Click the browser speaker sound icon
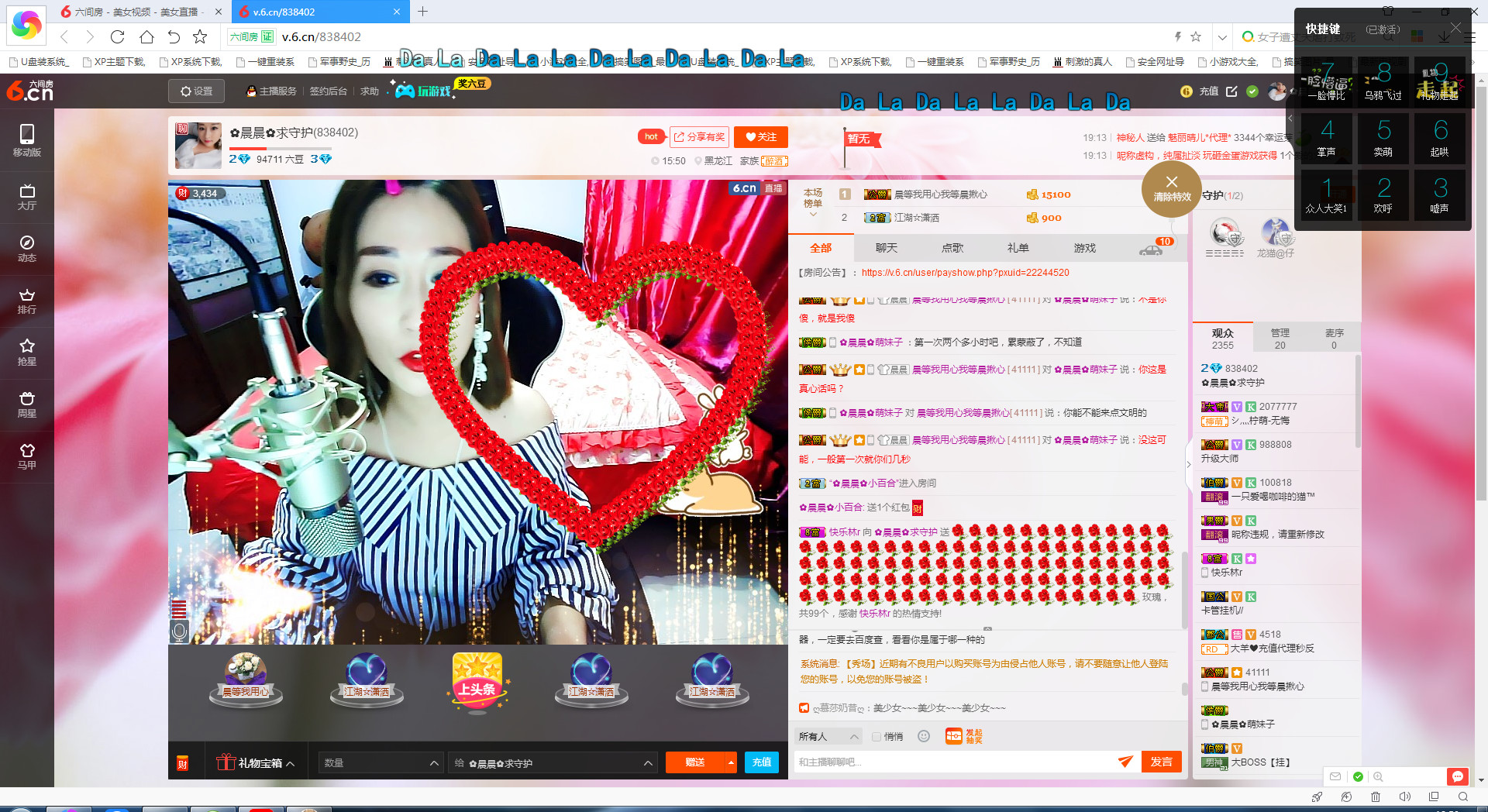This screenshot has width=1488, height=812. tap(1404, 797)
